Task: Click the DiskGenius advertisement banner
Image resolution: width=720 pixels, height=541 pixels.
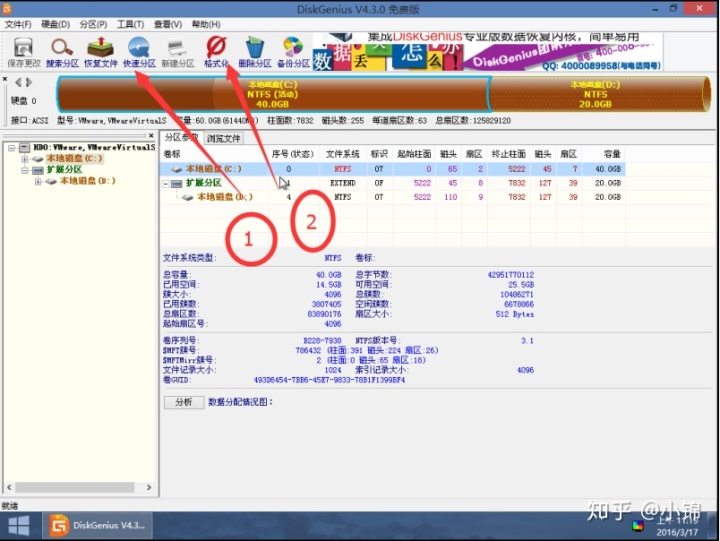Action: pyautogui.click(x=488, y=51)
